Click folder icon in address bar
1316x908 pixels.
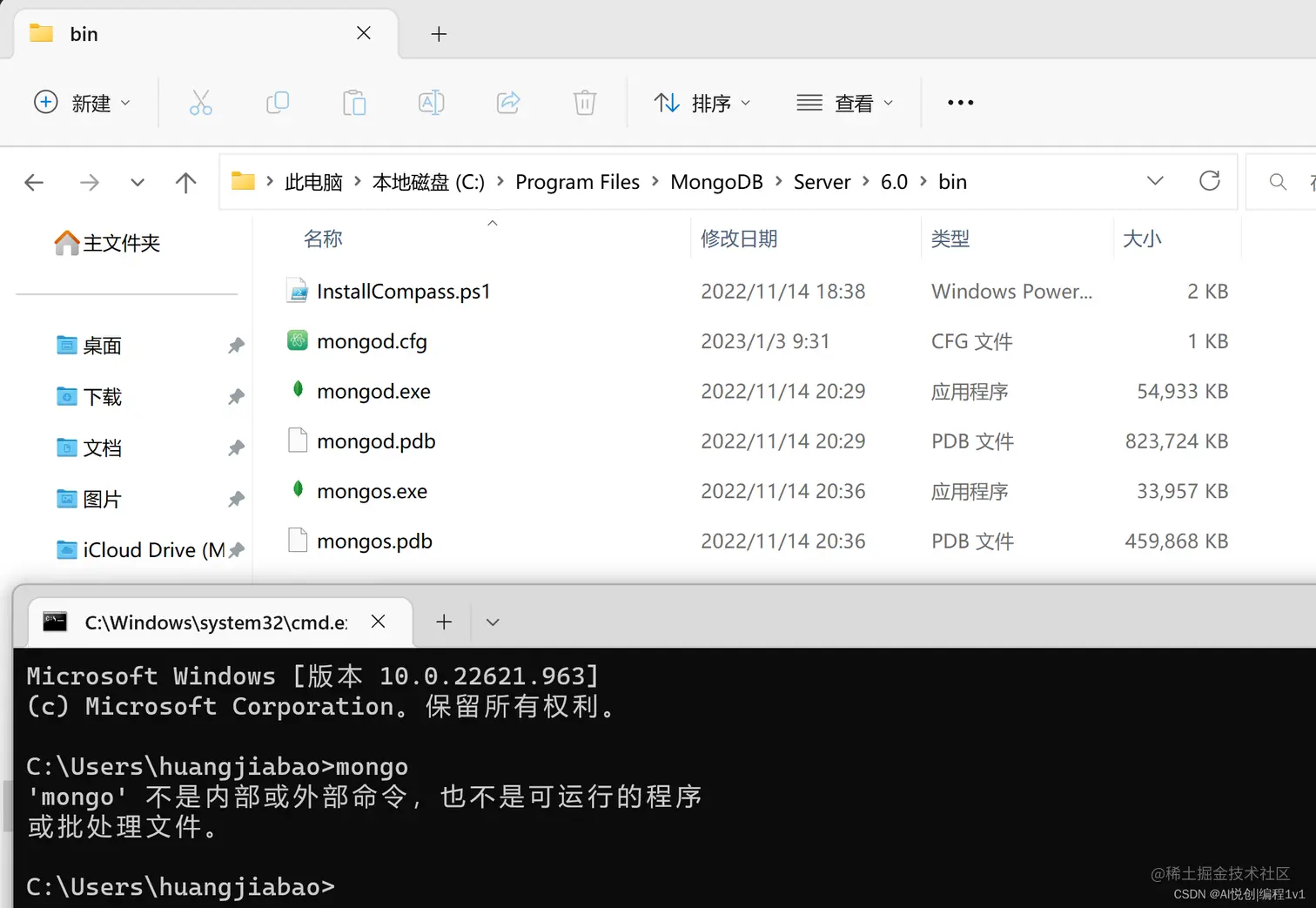click(243, 181)
